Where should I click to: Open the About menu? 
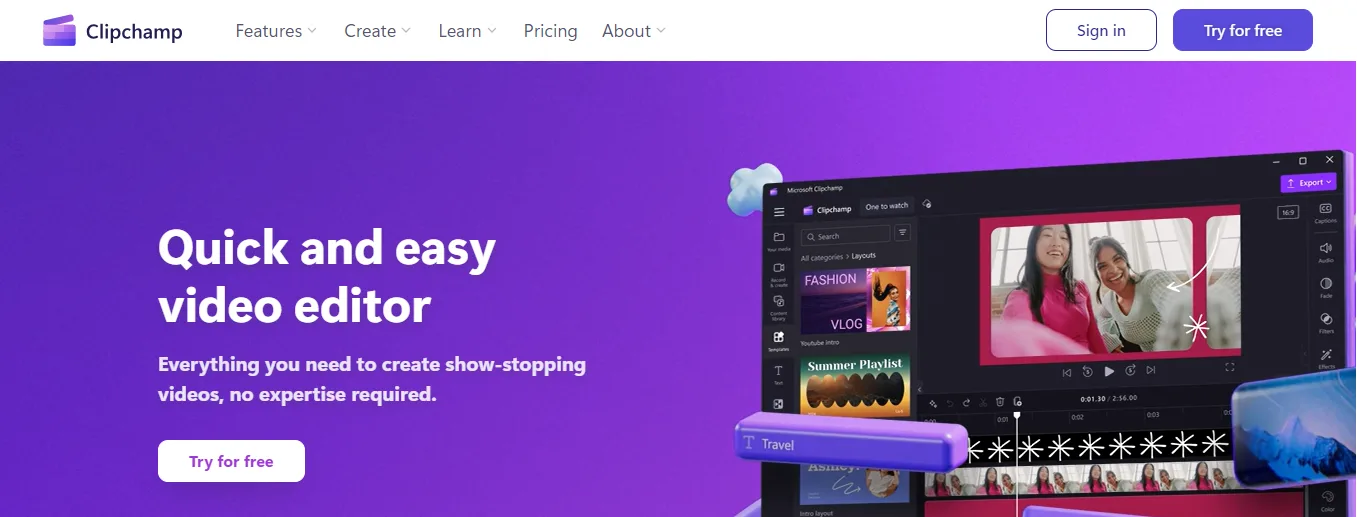(x=634, y=31)
